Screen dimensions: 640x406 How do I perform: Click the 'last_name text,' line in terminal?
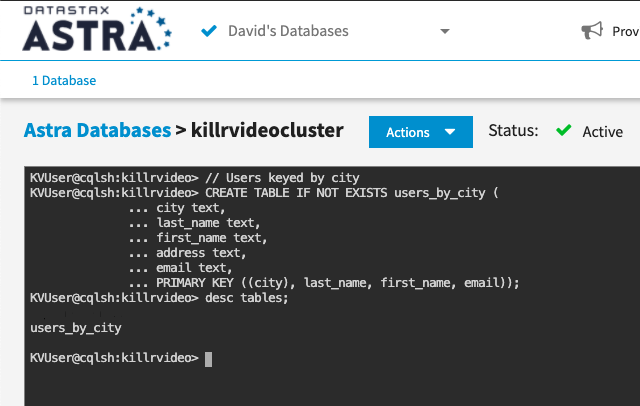(x=208, y=223)
